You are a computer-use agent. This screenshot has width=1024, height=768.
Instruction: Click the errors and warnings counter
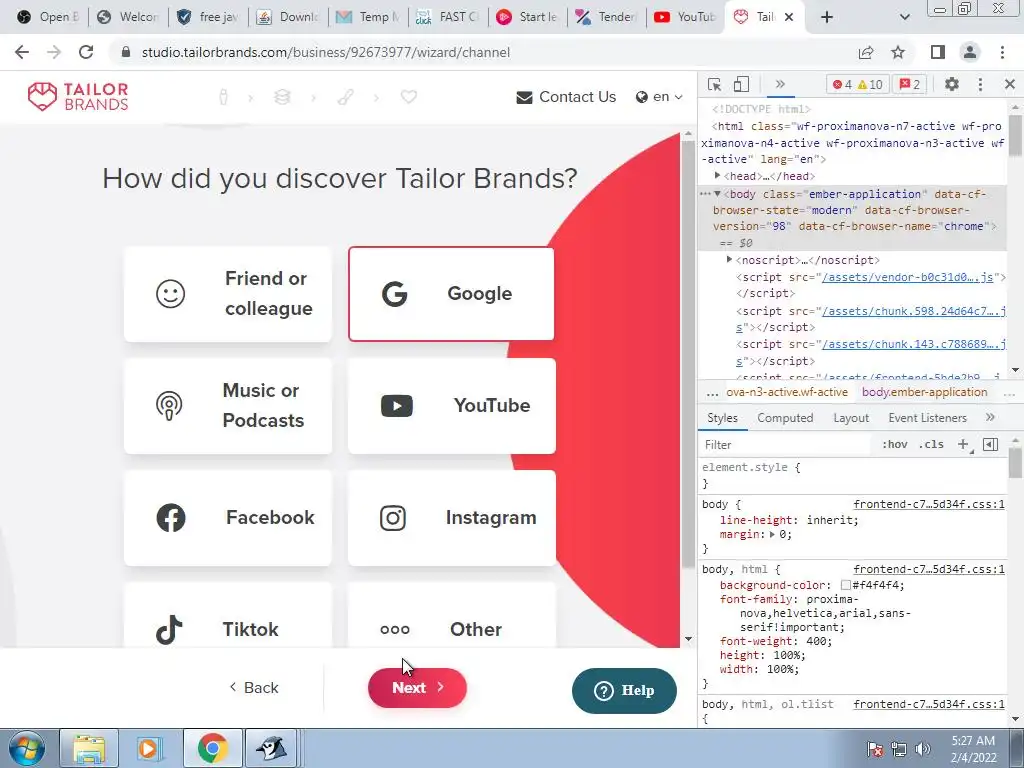(x=857, y=84)
